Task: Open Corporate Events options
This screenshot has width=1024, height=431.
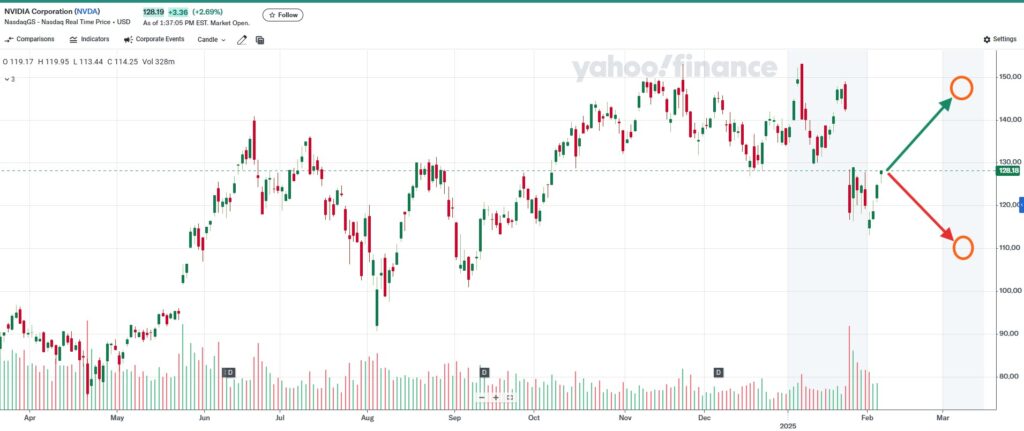Action: (x=153, y=40)
